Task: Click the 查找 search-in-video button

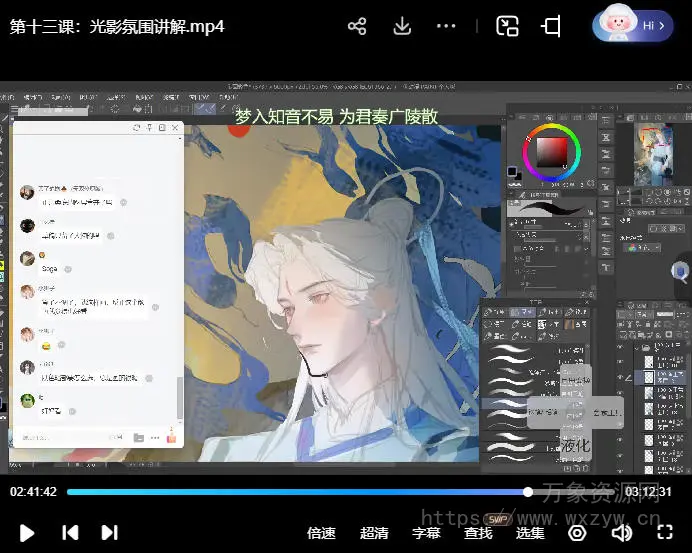Action: (479, 533)
